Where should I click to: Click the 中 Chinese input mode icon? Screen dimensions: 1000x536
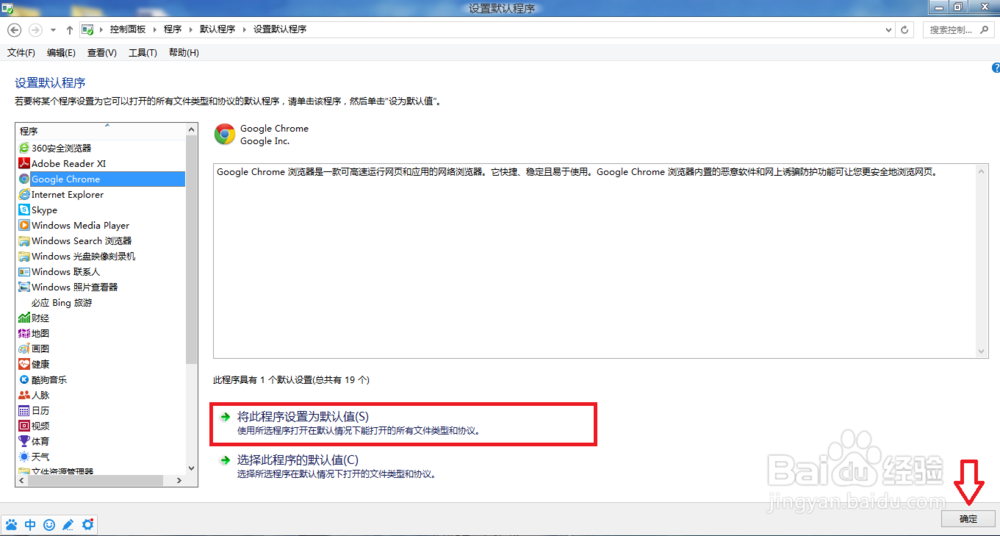(31, 525)
